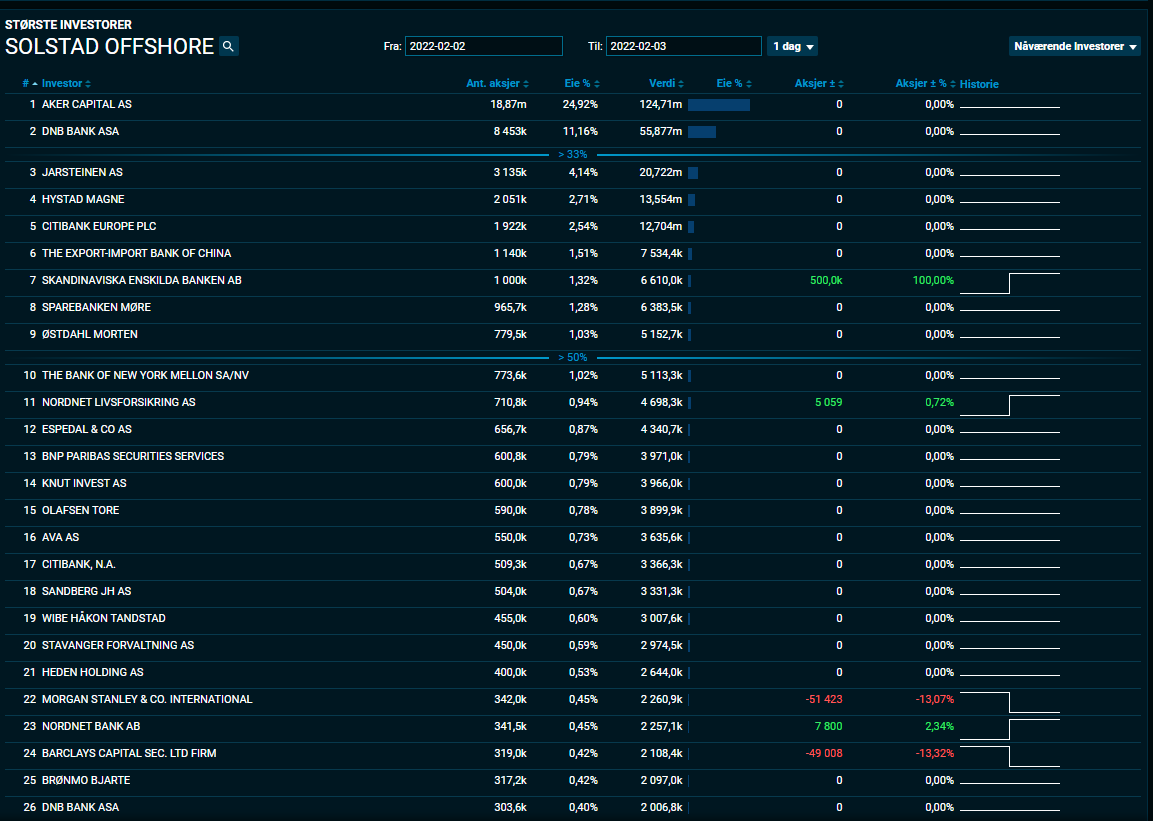Click the Historie column header
Image resolution: width=1153 pixels, height=821 pixels.
coord(979,85)
